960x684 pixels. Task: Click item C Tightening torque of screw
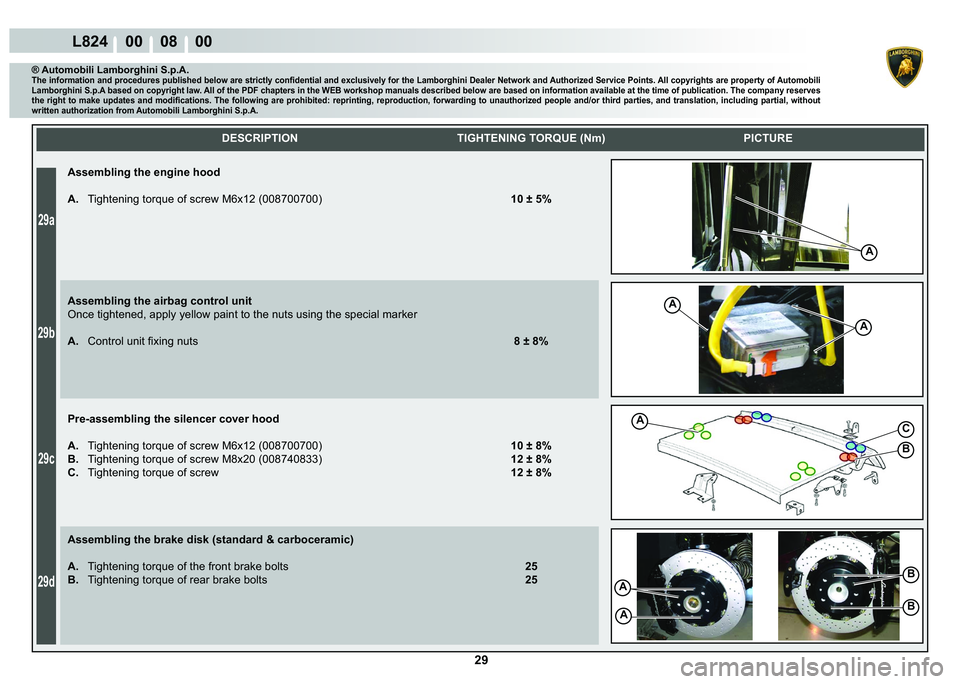(143, 473)
